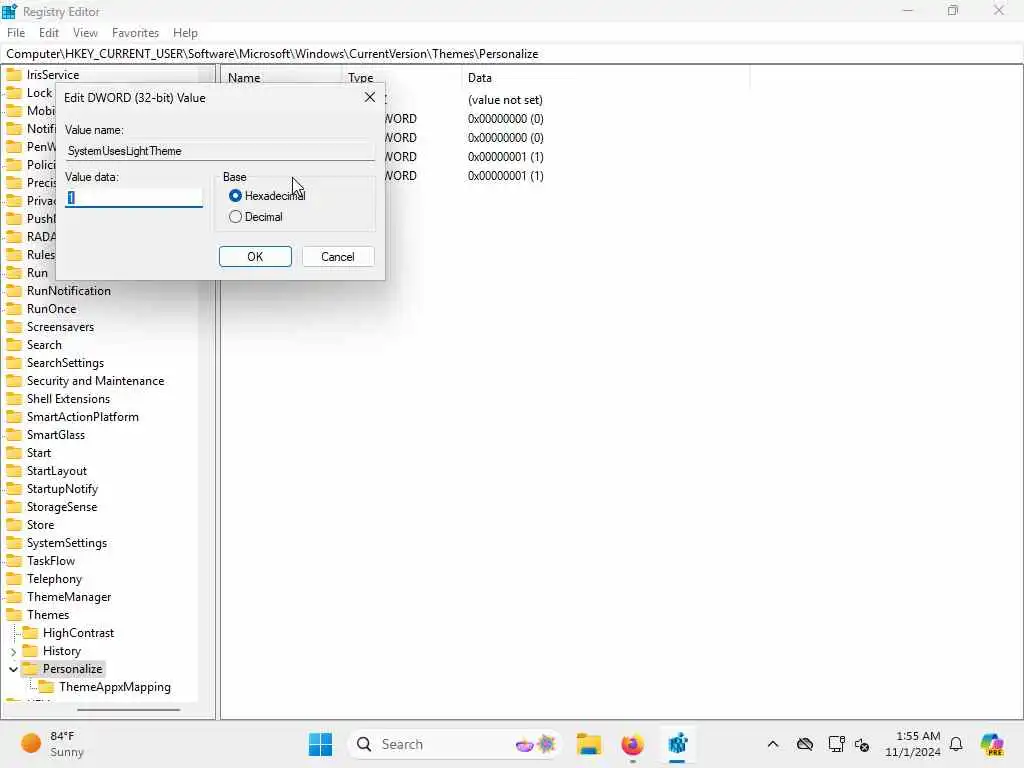The image size is (1024, 768).
Task: Open Firefox from the taskbar
Action: click(632, 744)
